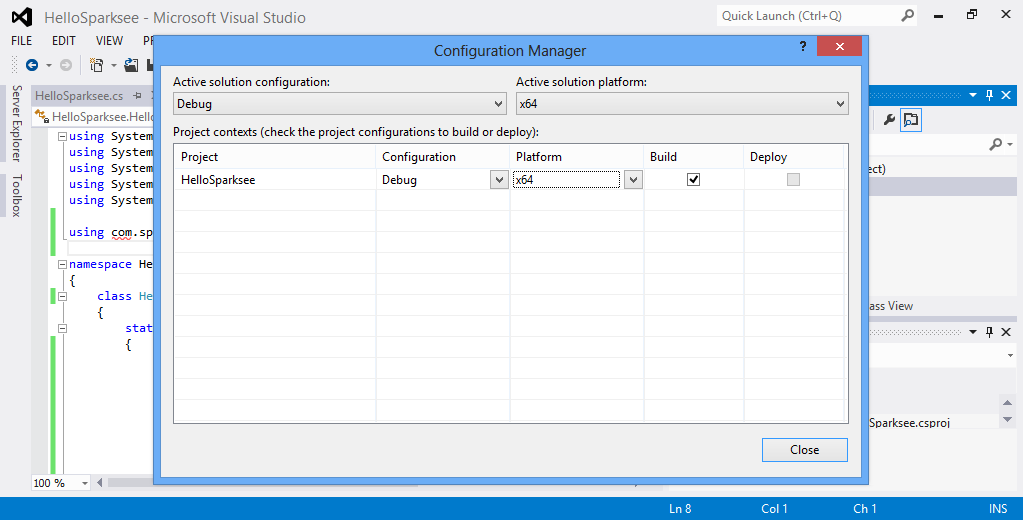Click the Col 1 status bar entry
The height and width of the screenshot is (520, 1023).
(774, 508)
